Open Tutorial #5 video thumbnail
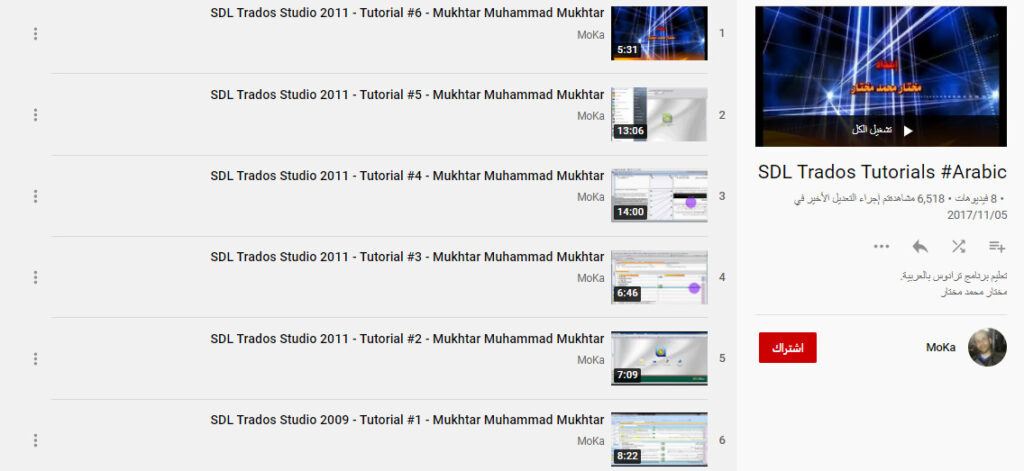1024x471 pixels. tap(659, 114)
